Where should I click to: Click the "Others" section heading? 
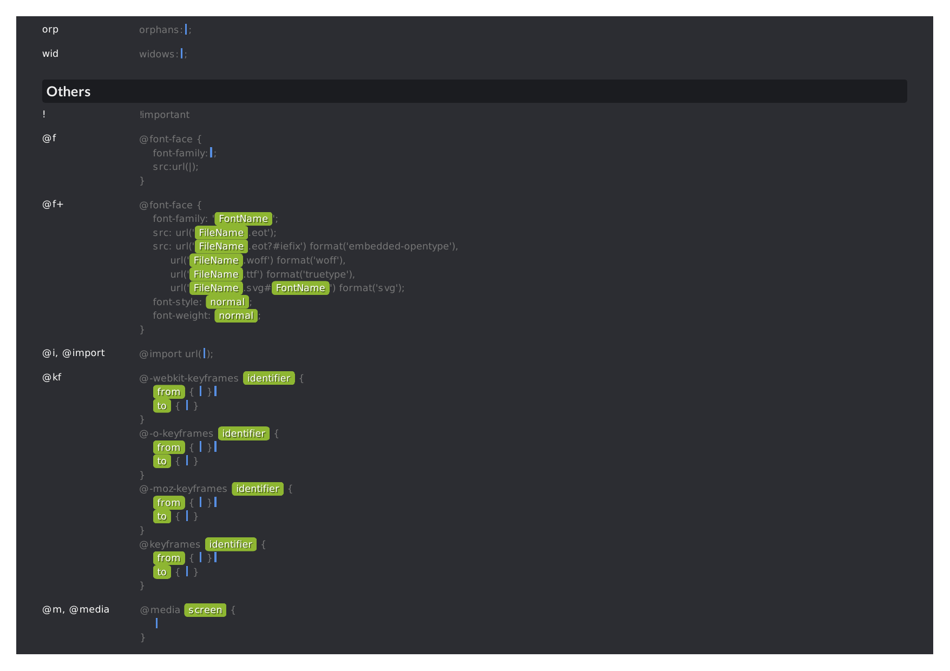point(68,91)
